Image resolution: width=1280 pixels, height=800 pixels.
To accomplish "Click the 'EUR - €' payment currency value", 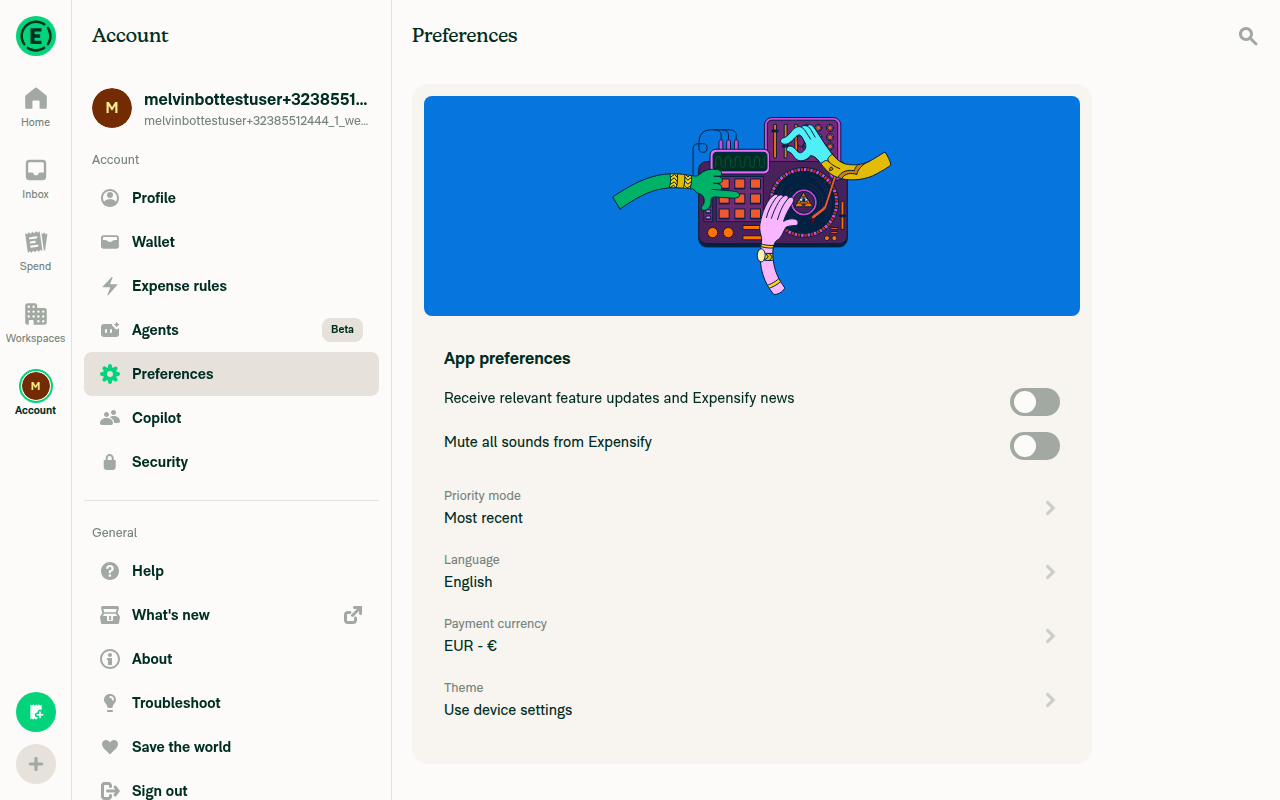I will (470, 646).
